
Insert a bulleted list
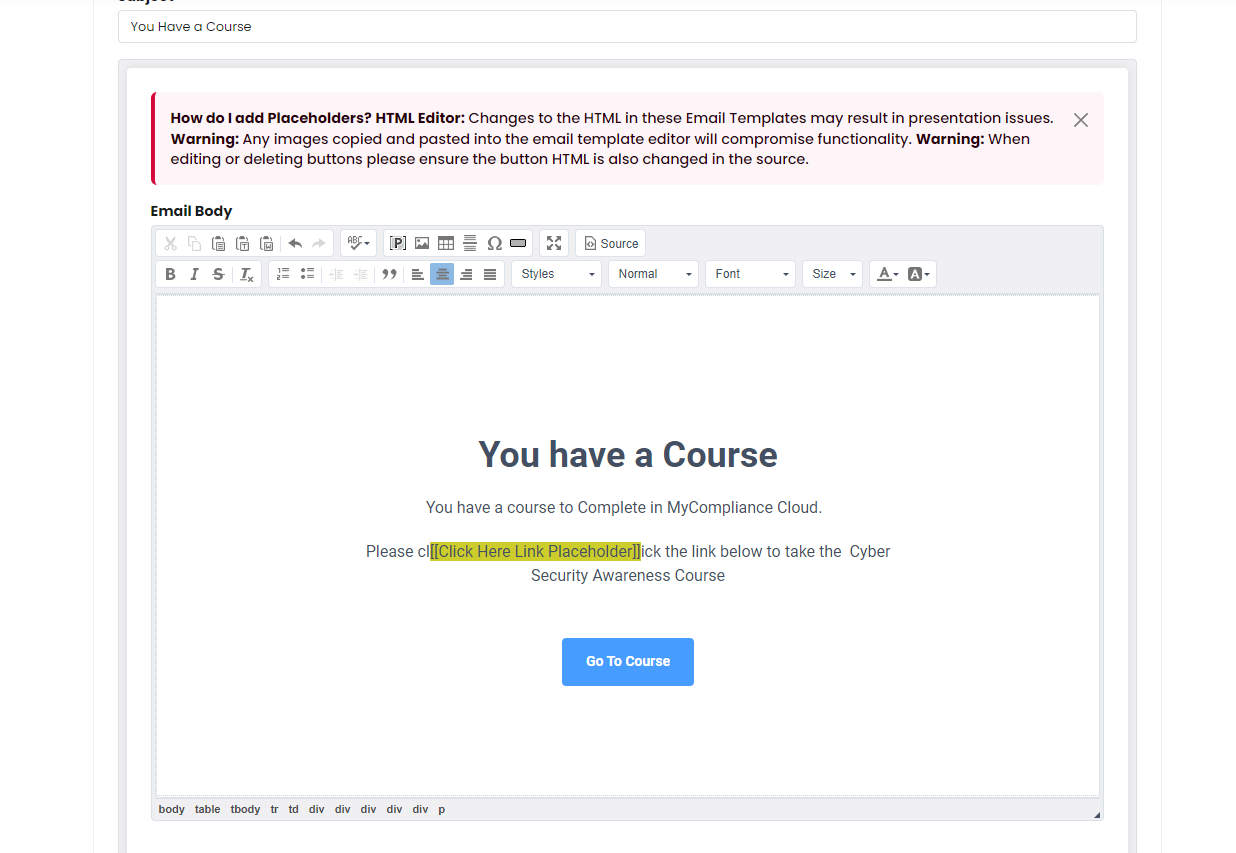point(307,274)
